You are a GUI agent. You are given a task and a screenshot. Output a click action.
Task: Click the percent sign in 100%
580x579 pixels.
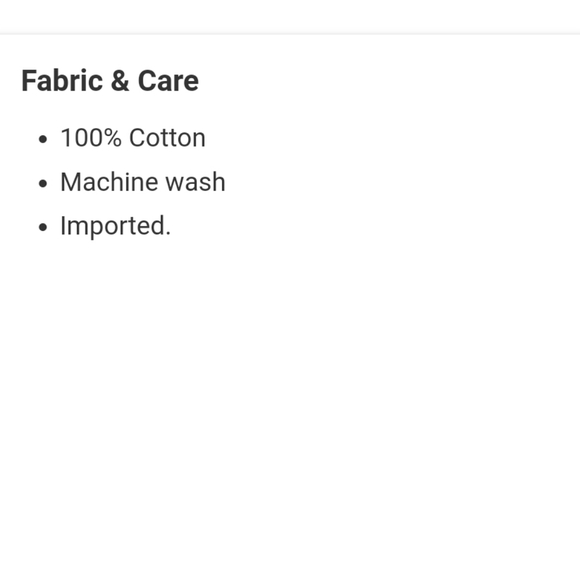110,138
